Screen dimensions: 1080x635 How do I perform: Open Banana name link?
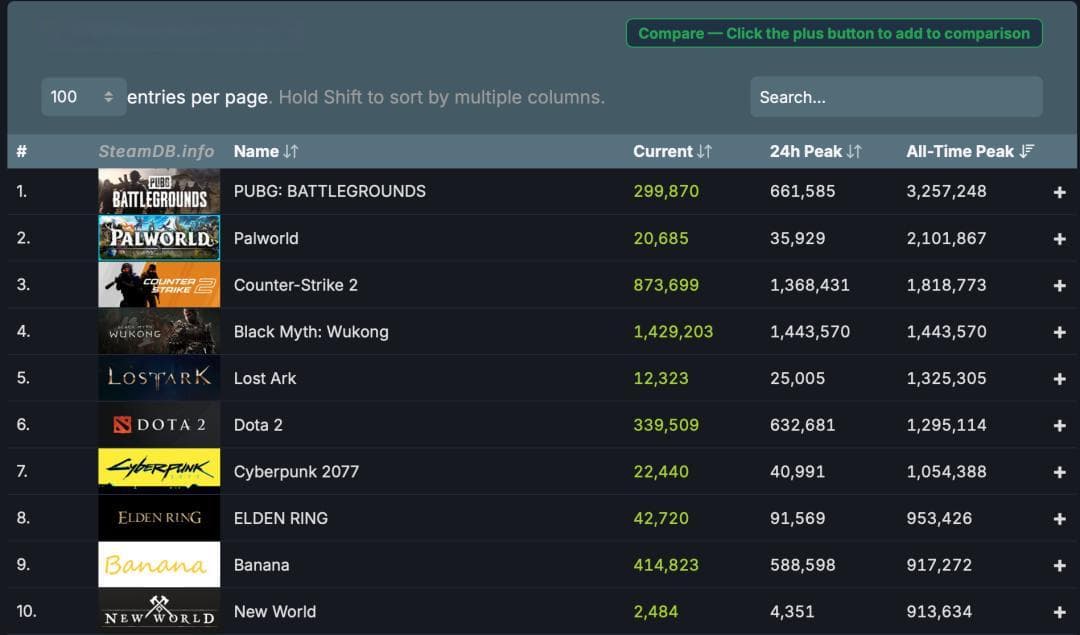tap(261, 565)
